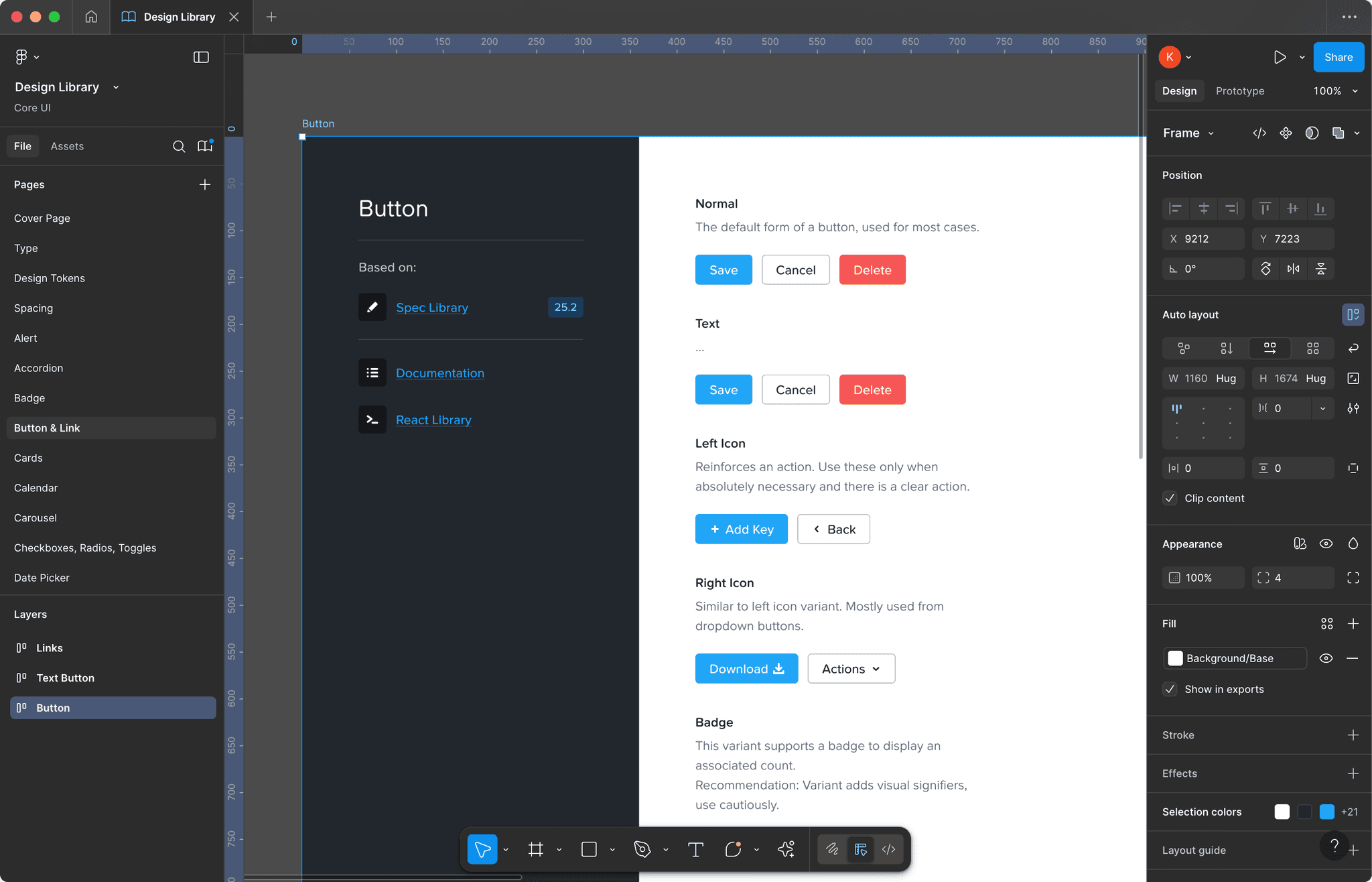Click the Share button
1372x882 pixels.
(x=1337, y=57)
